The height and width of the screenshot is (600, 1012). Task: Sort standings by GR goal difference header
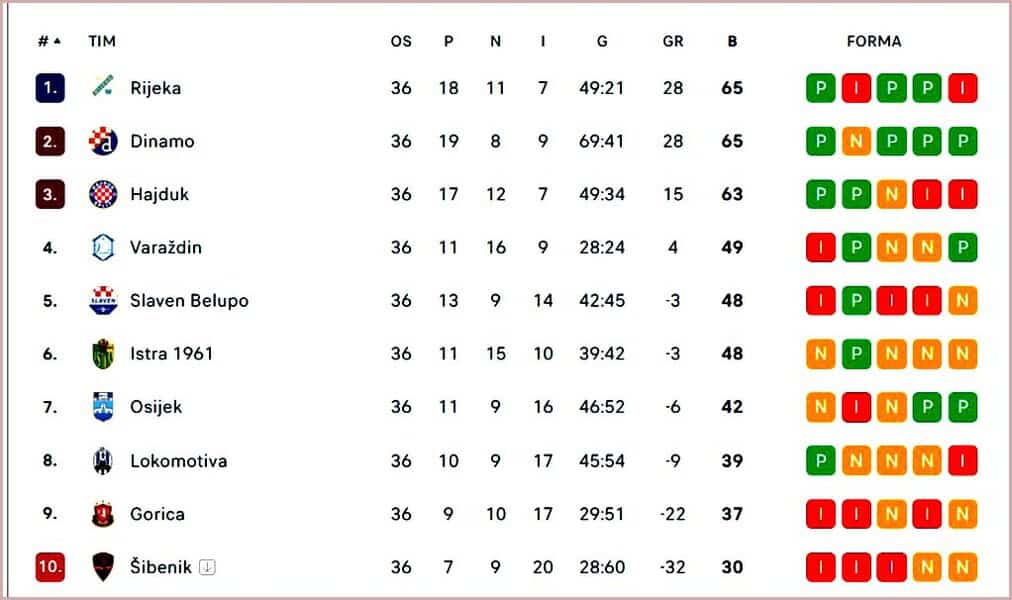click(673, 41)
